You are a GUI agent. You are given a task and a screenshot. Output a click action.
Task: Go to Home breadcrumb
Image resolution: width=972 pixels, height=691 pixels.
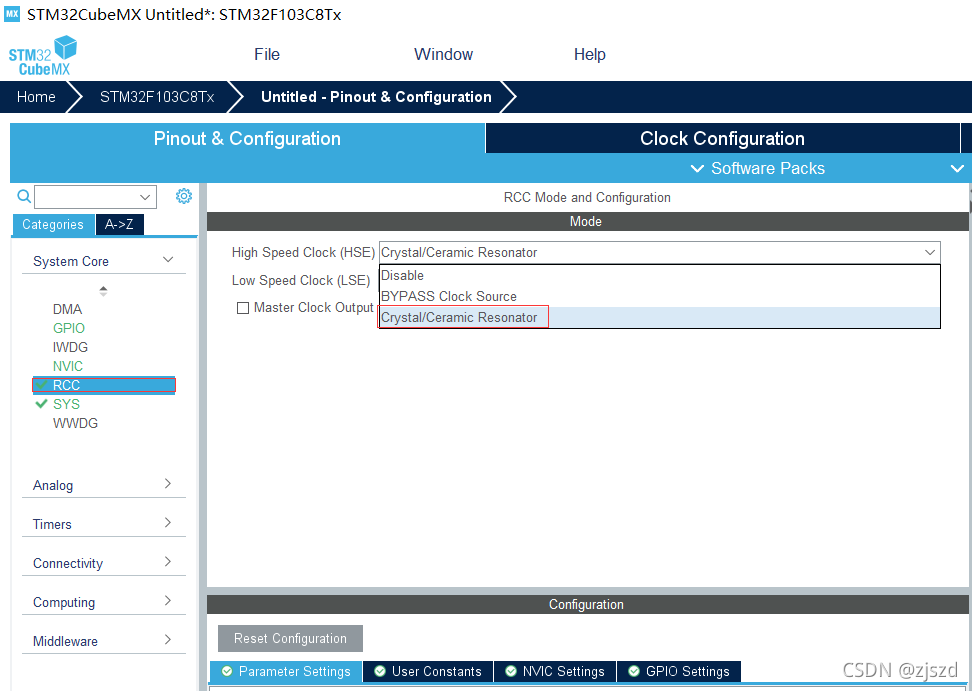pyautogui.click(x=36, y=97)
